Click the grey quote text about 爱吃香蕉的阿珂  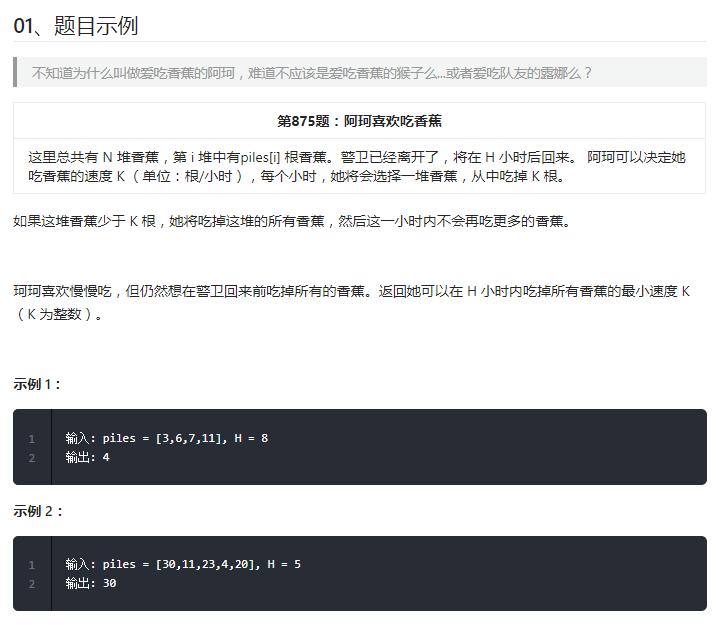point(311,73)
